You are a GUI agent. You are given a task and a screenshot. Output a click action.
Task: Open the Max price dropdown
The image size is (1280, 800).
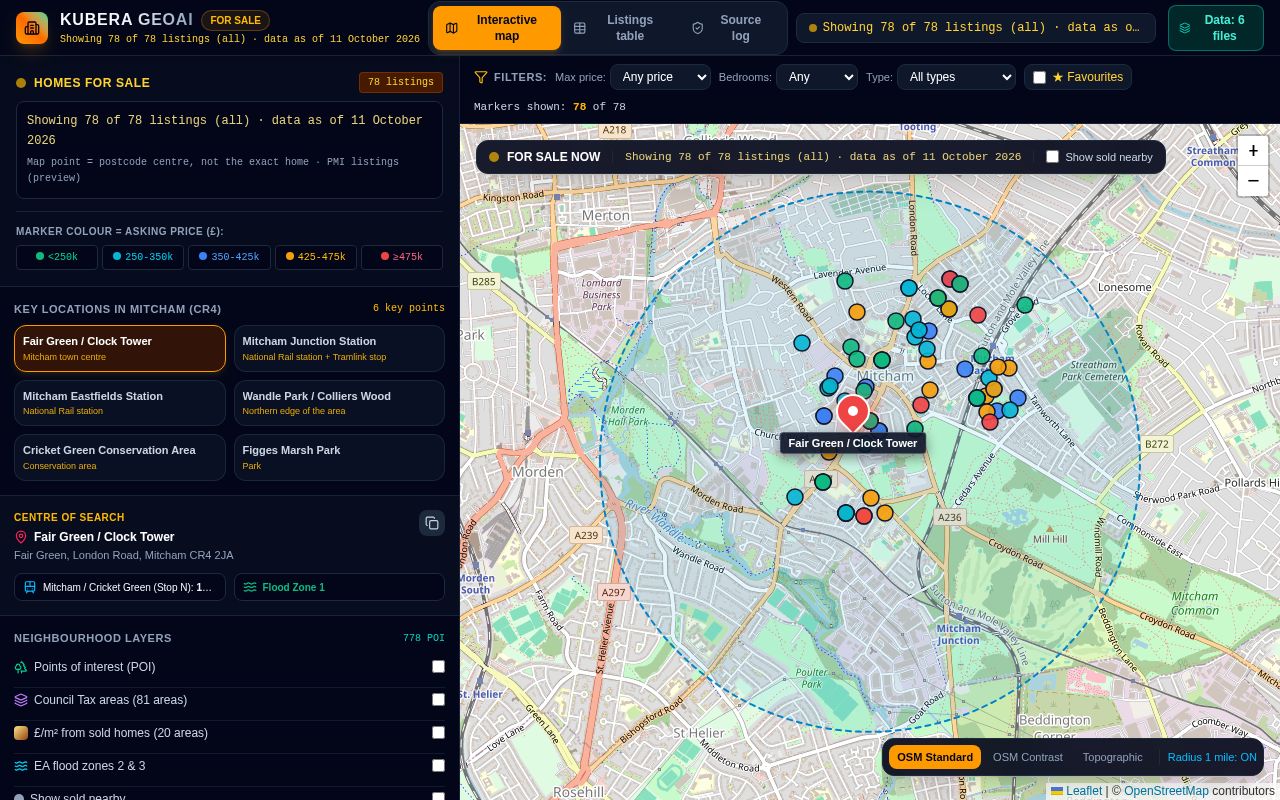click(x=660, y=77)
